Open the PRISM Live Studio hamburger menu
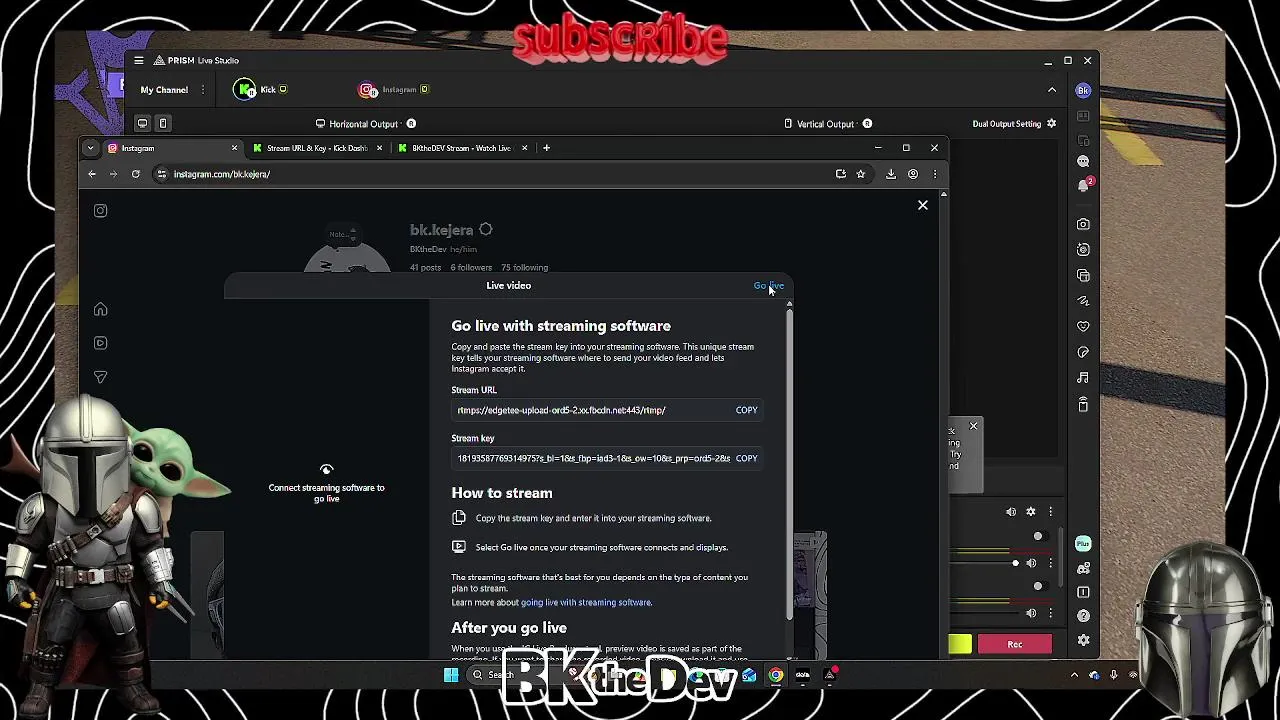This screenshot has width=1280, height=720. [139, 60]
